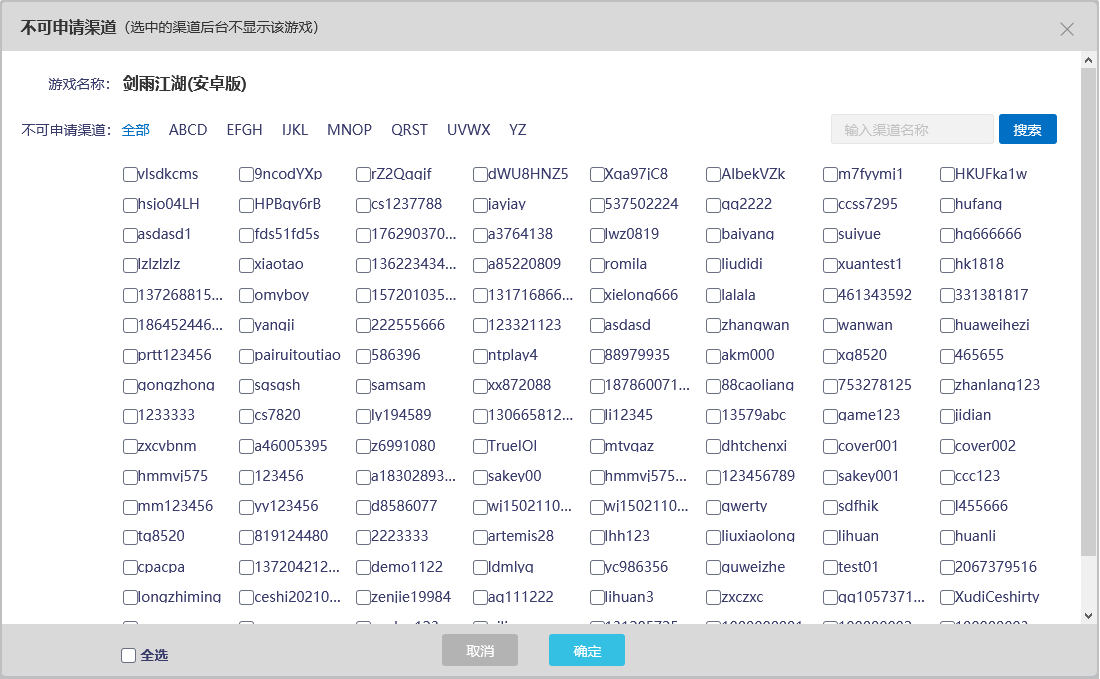
Task: Tick the ccc123 checkbox
Action: (x=947, y=477)
